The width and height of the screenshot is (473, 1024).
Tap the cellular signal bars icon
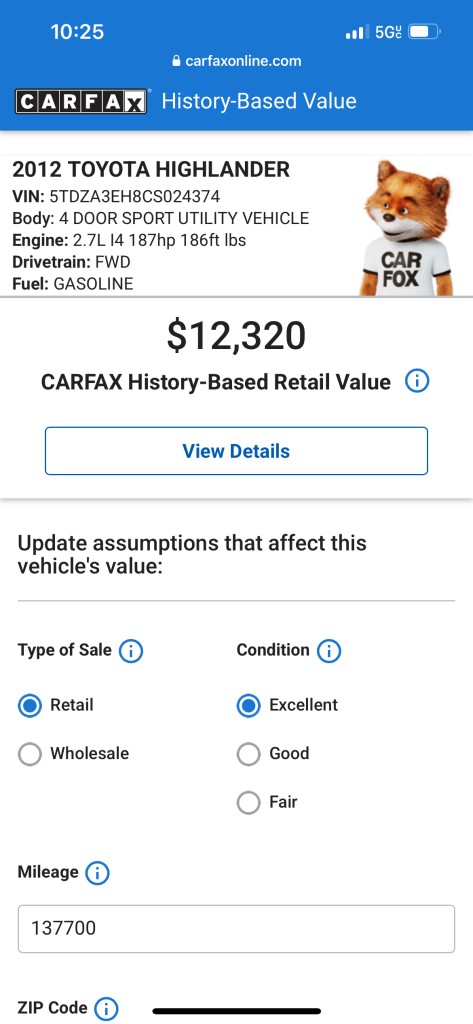point(353,32)
